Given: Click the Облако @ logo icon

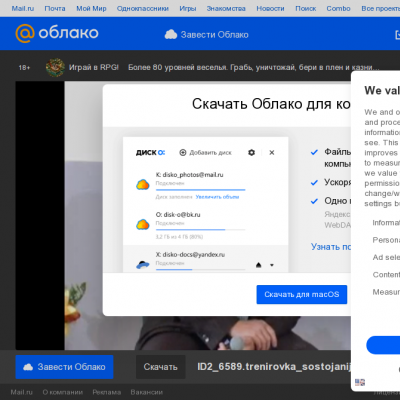Looking at the screenshot, I should (x=25, y=33).
